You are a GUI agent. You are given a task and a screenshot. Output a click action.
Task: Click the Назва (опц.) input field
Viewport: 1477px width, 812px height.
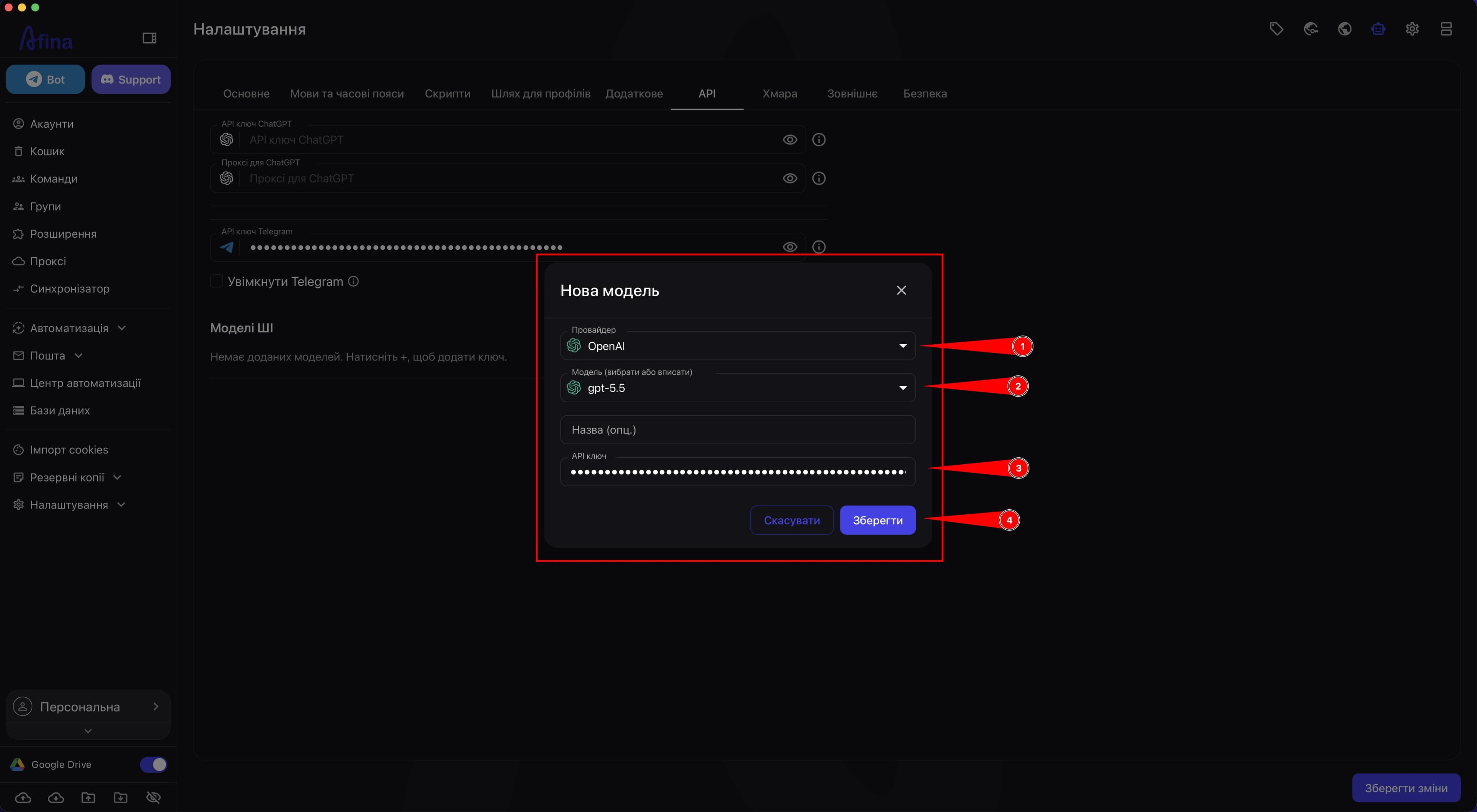[x=738, y=430]
